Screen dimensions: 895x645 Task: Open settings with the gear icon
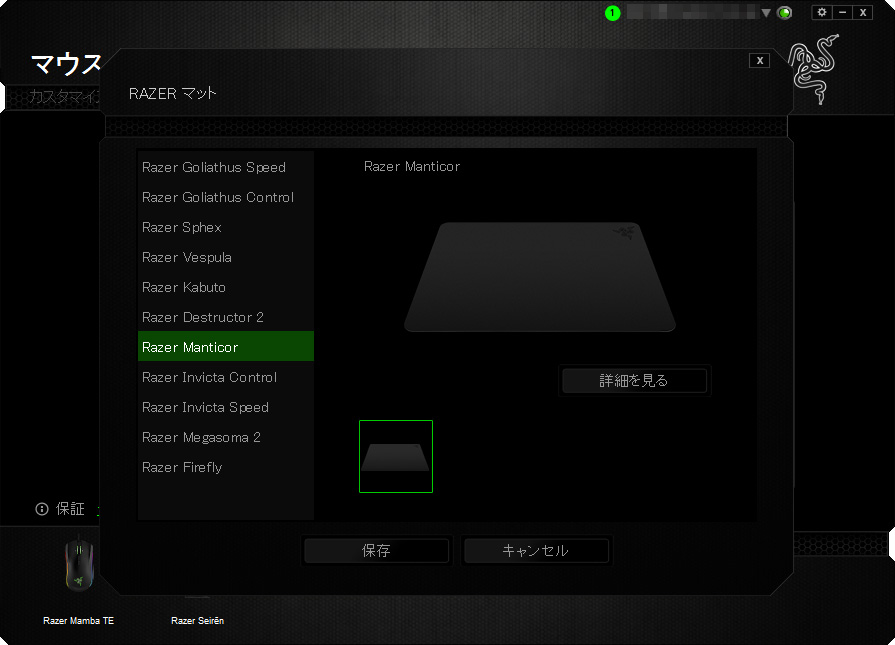[822, 12]
